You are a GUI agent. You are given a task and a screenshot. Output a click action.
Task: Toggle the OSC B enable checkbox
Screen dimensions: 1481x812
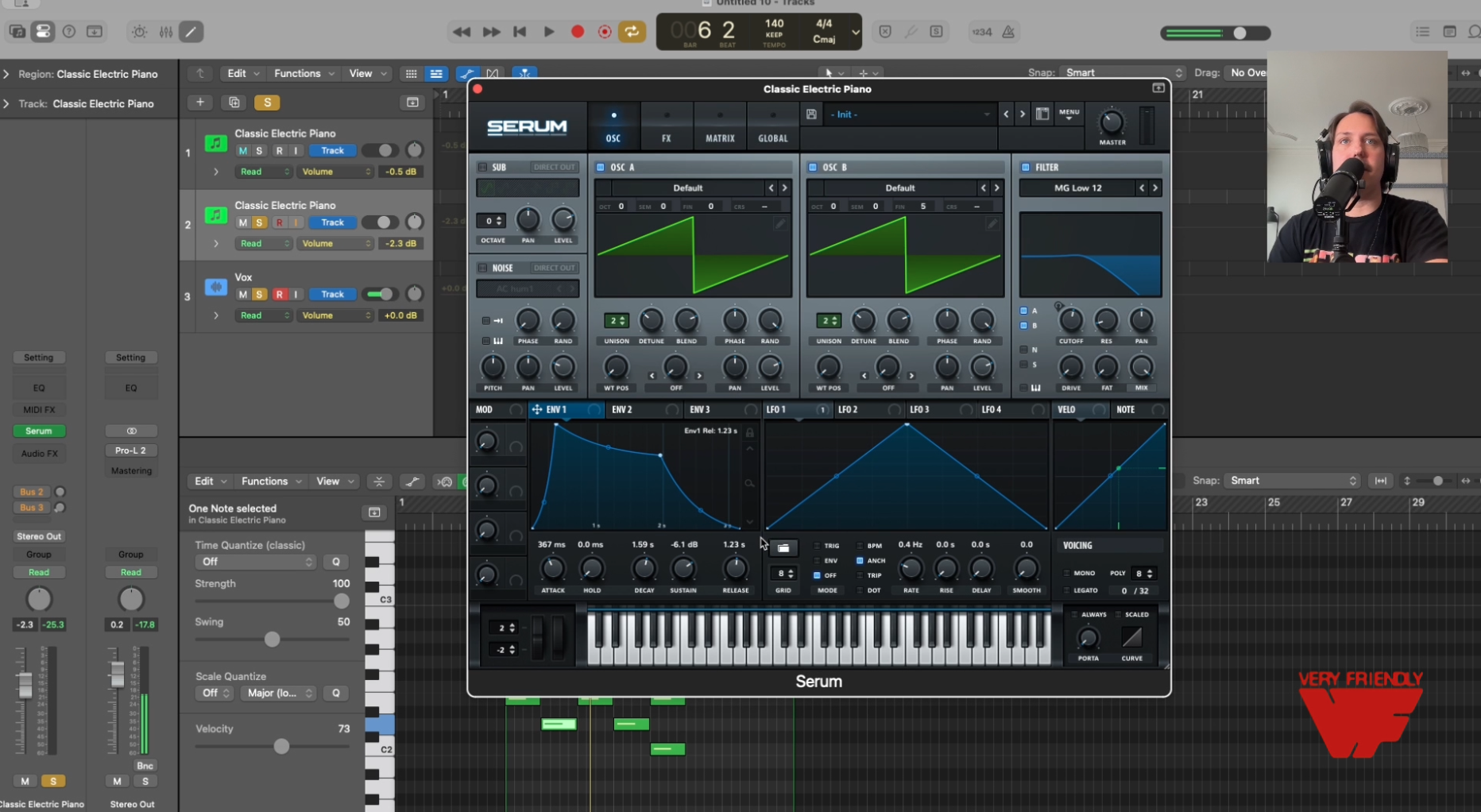click(x=813, y=168)
